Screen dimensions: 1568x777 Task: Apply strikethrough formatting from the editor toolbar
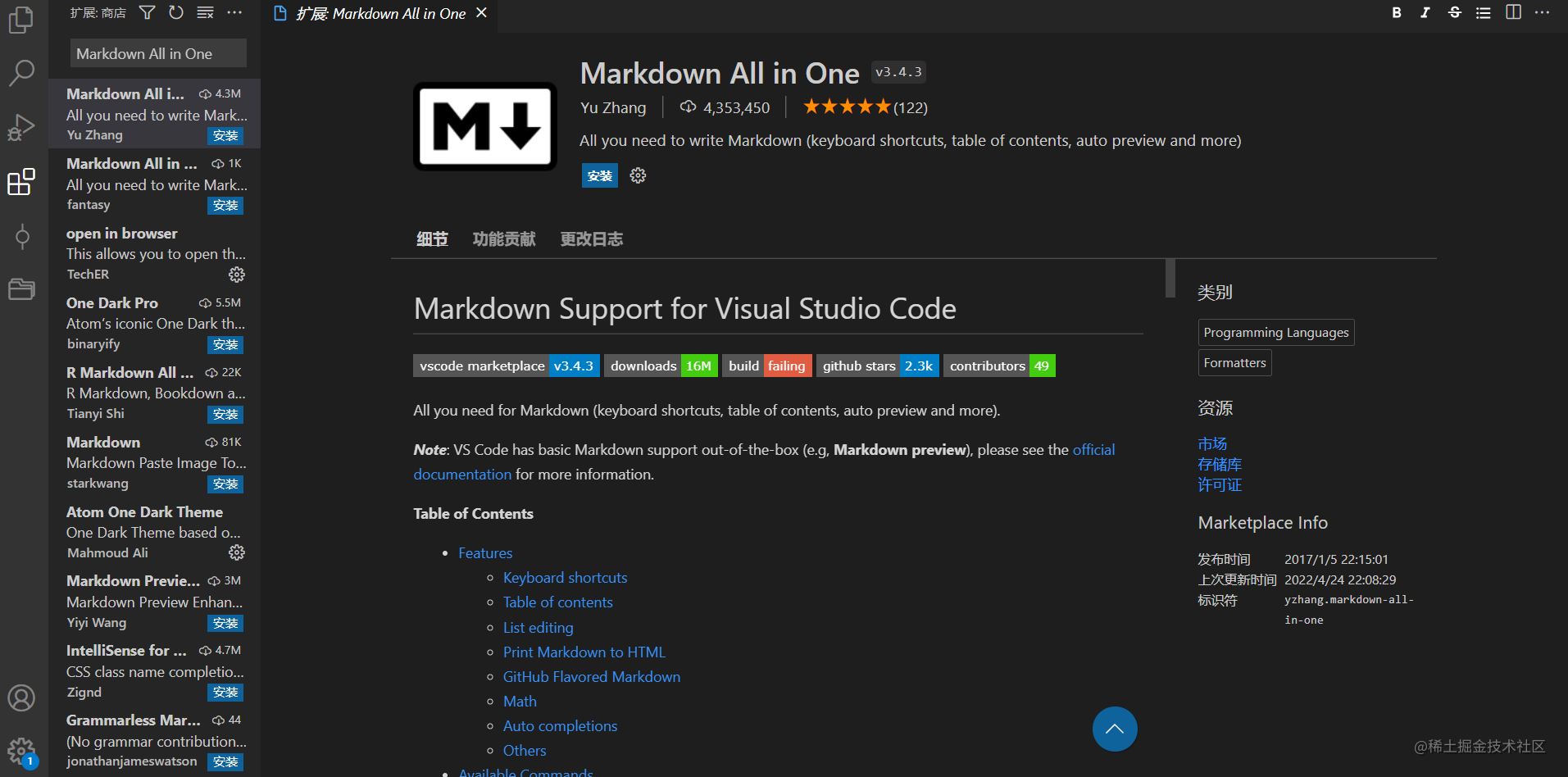coord(1453,13)
